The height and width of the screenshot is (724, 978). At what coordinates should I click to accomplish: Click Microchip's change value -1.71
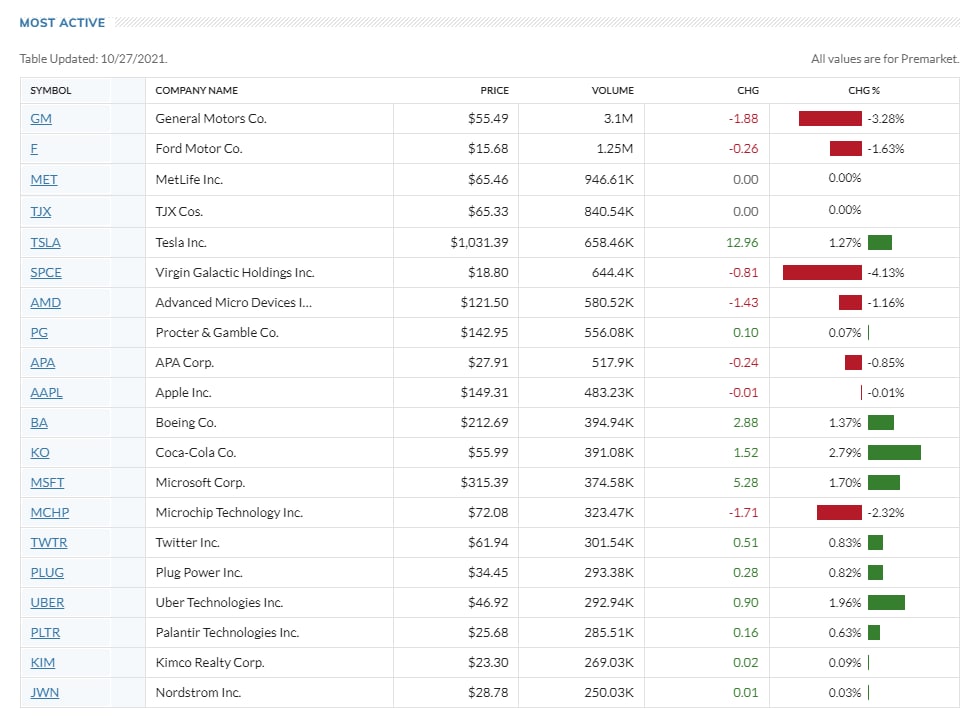743,512
